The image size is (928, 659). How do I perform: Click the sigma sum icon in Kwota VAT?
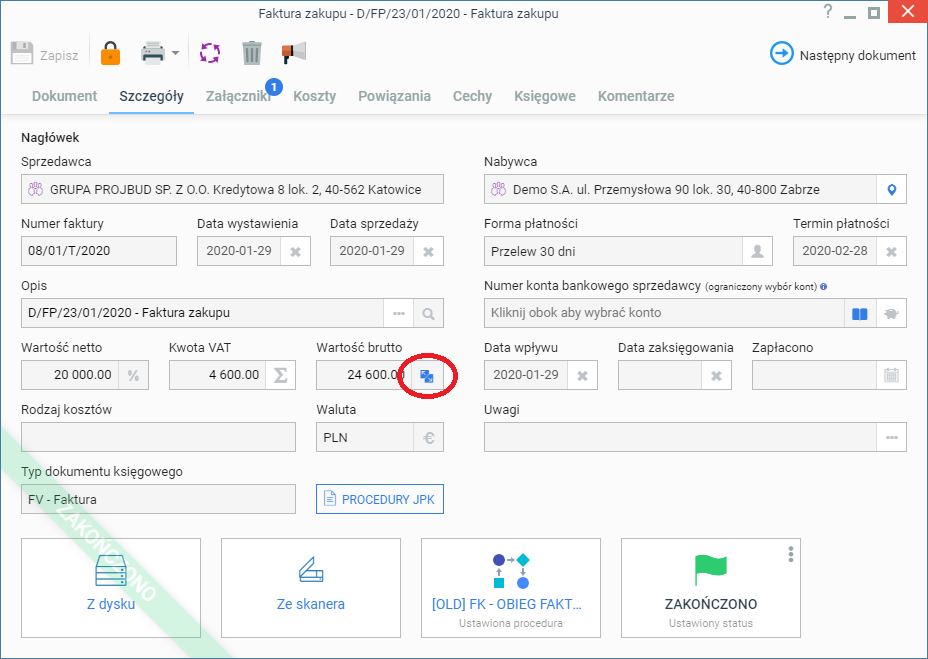pyautogui.click(x=281, y=375)
